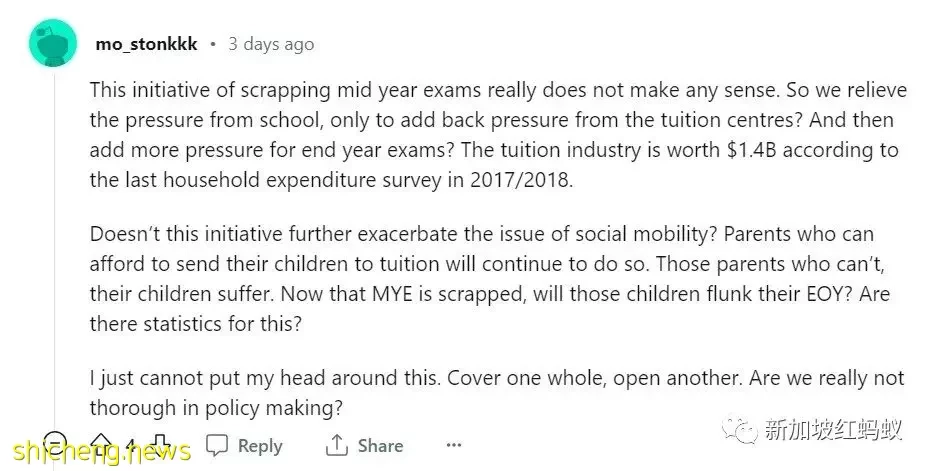
Task: Click the vertical comment thread line
Action: (55, 250)
